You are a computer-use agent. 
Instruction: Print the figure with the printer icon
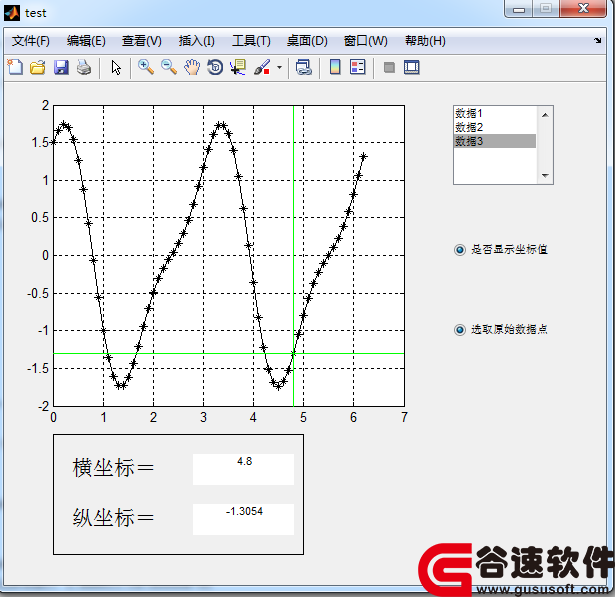[x=84, y=67]
